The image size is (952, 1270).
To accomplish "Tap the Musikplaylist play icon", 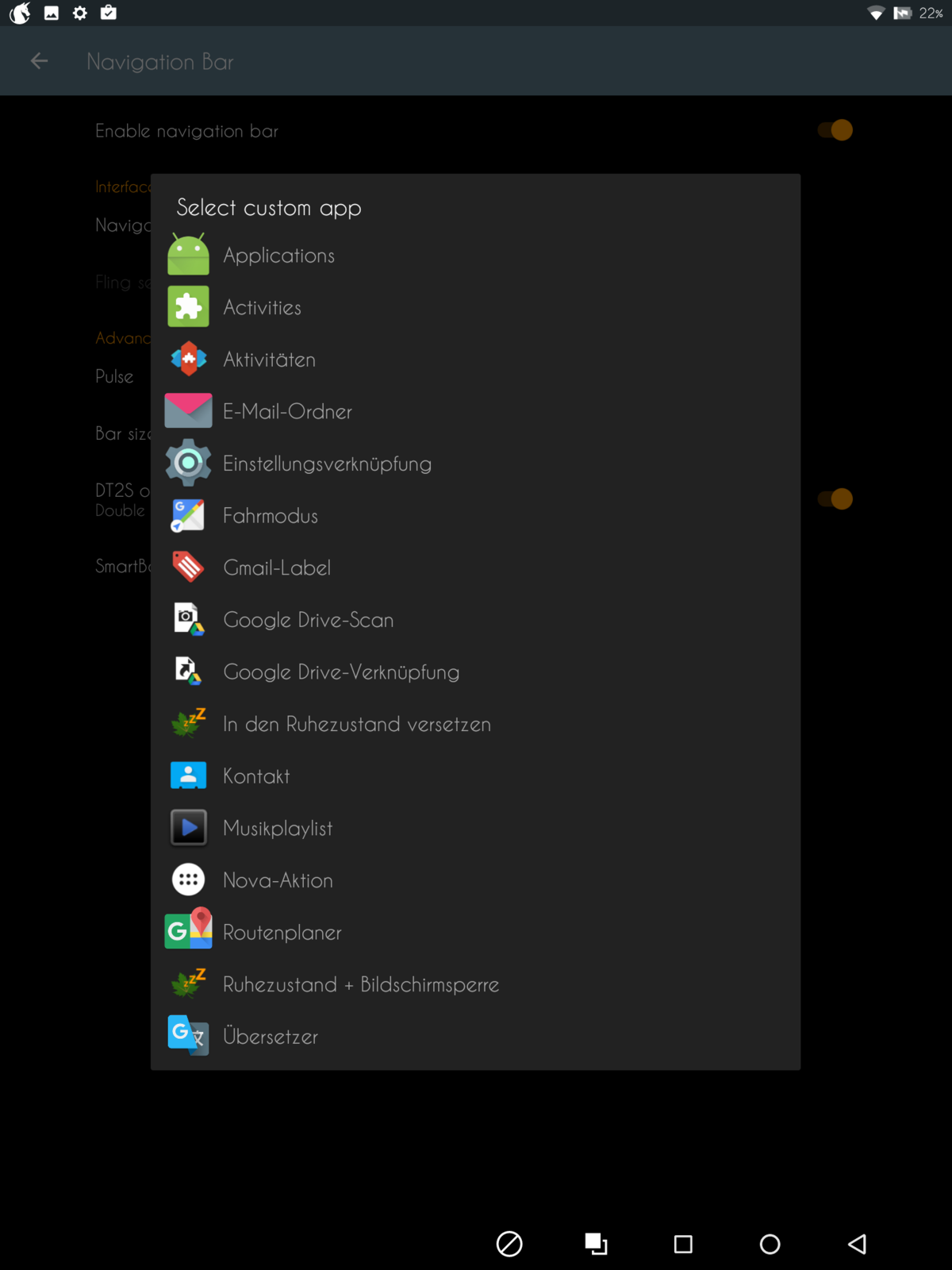I will [x=188, y=828].
